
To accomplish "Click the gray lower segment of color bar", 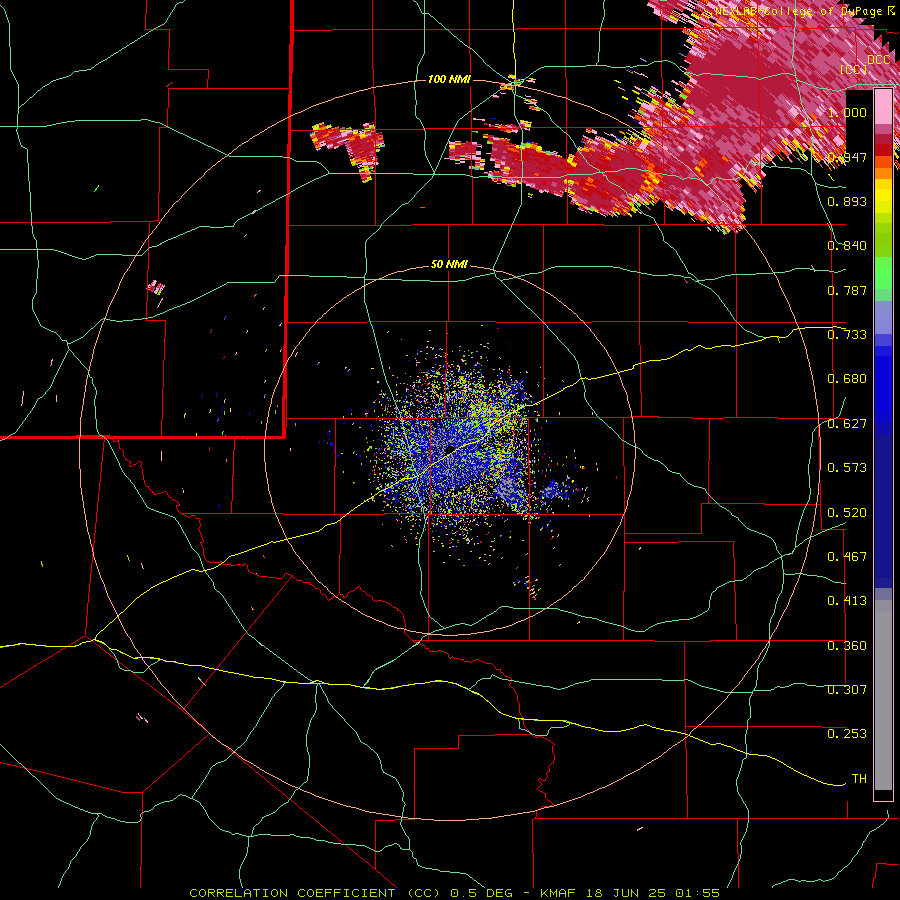I will [883, 695].
